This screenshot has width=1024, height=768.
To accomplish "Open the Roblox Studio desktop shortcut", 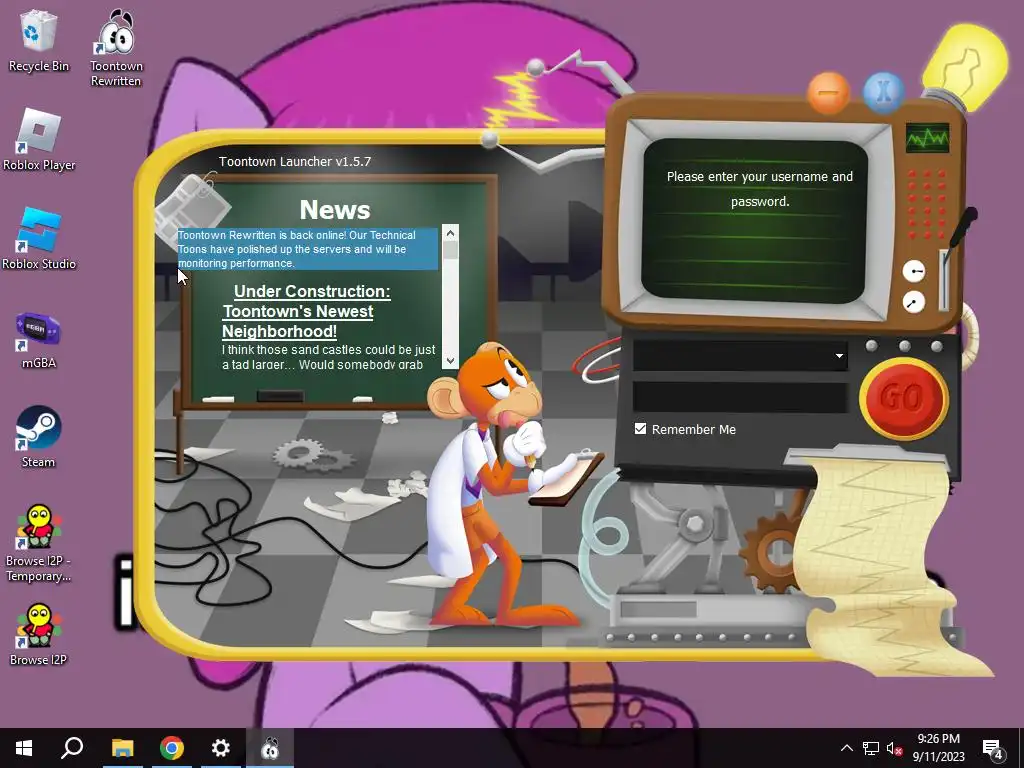I will coord(39,239).
